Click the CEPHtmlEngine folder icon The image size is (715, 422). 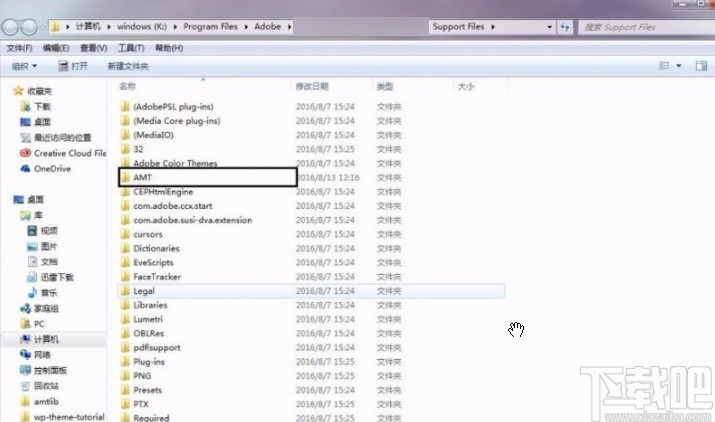point(125,192)
